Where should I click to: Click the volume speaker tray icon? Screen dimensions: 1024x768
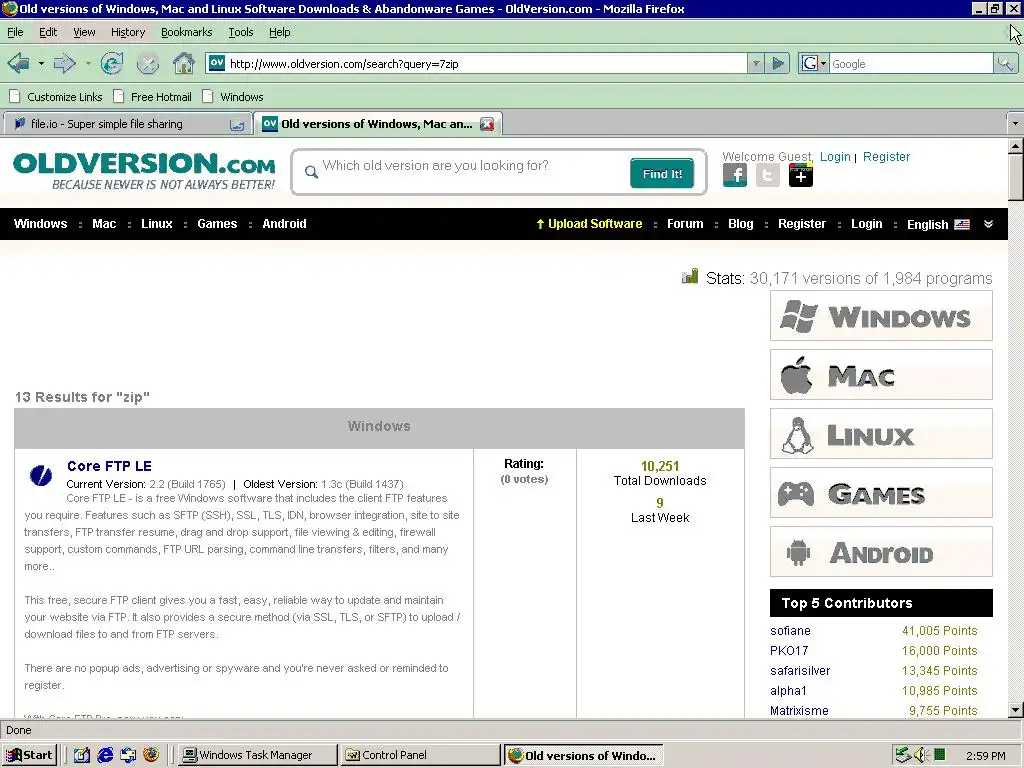(921, 755)
